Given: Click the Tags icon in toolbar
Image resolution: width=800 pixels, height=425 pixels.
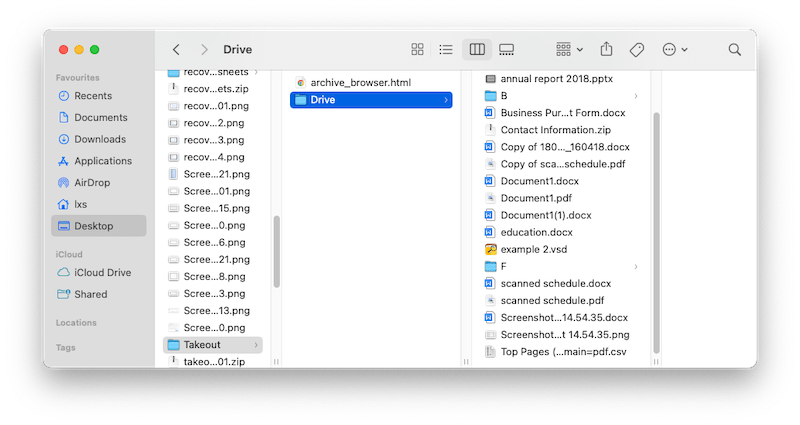Looking at the screenshot, I should [x=636, y=49].
